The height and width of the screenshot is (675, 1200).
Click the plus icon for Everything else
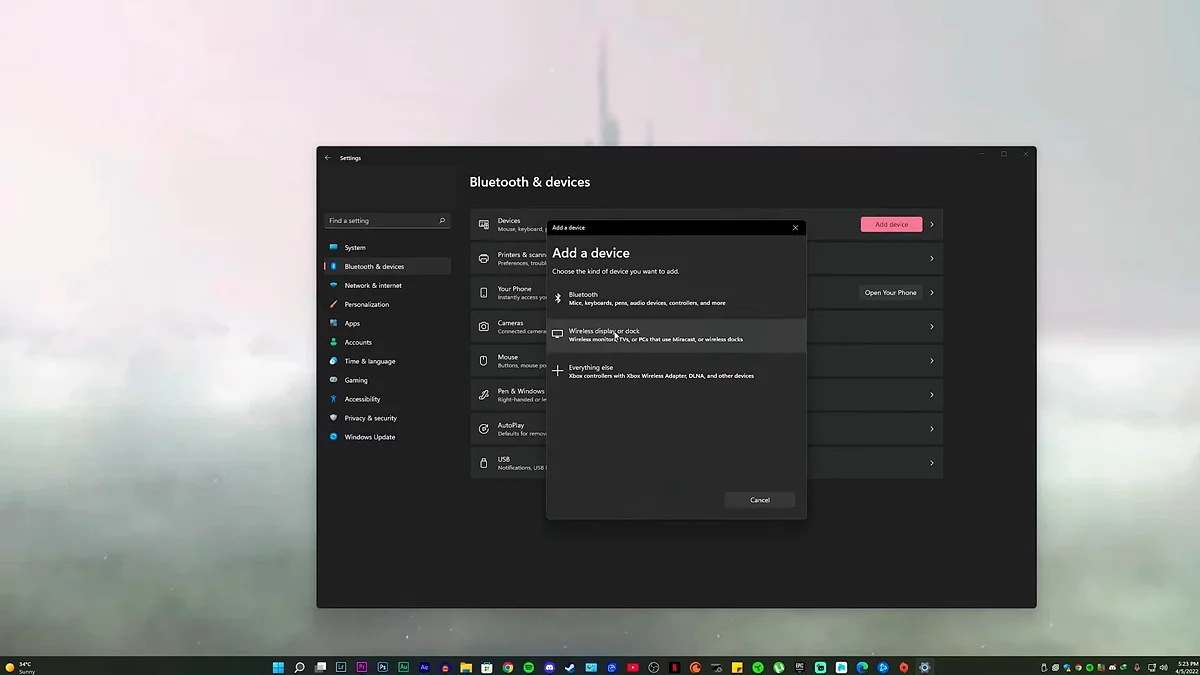click(558, 371)
